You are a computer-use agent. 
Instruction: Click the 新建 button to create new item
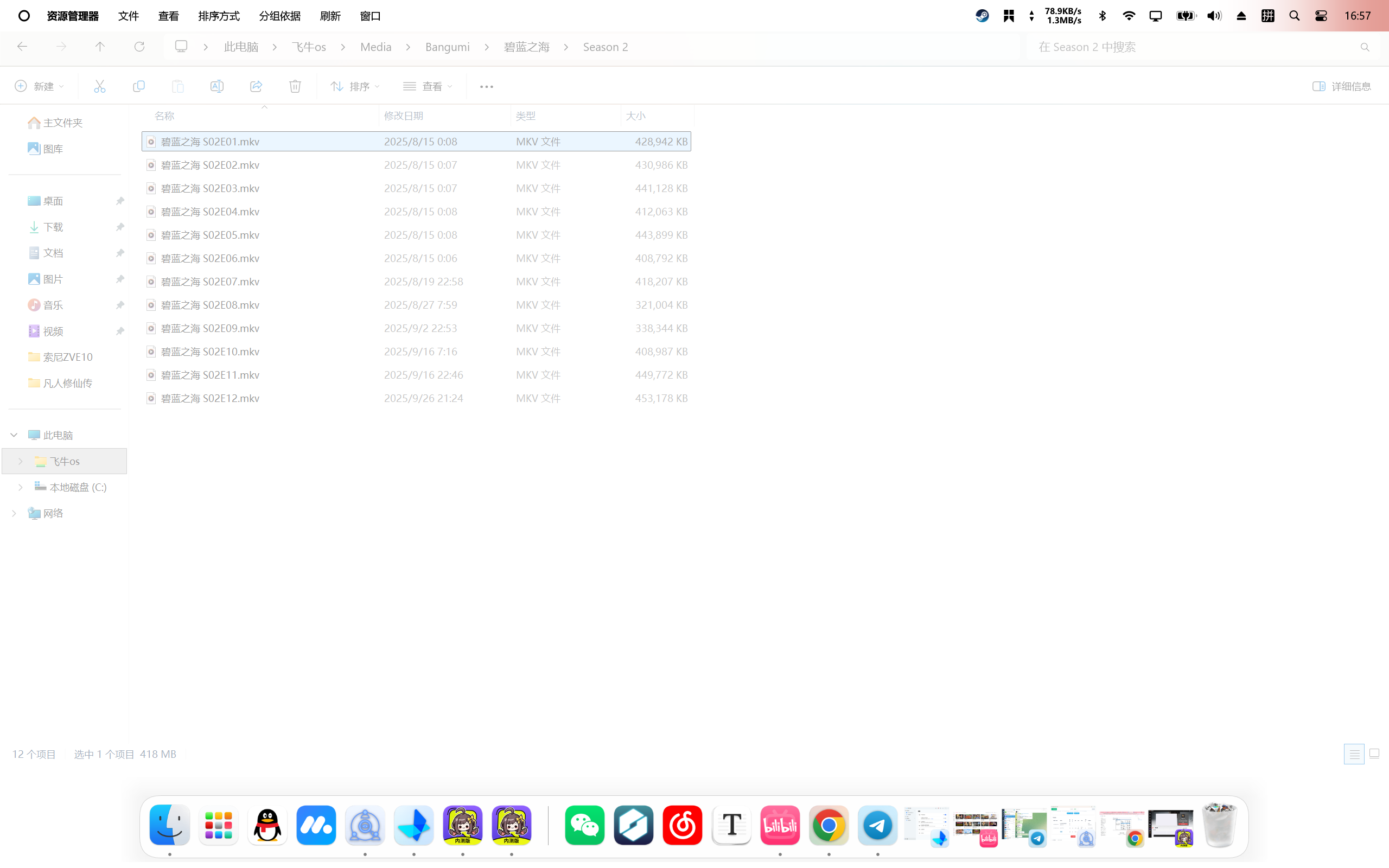click(39, 86)
